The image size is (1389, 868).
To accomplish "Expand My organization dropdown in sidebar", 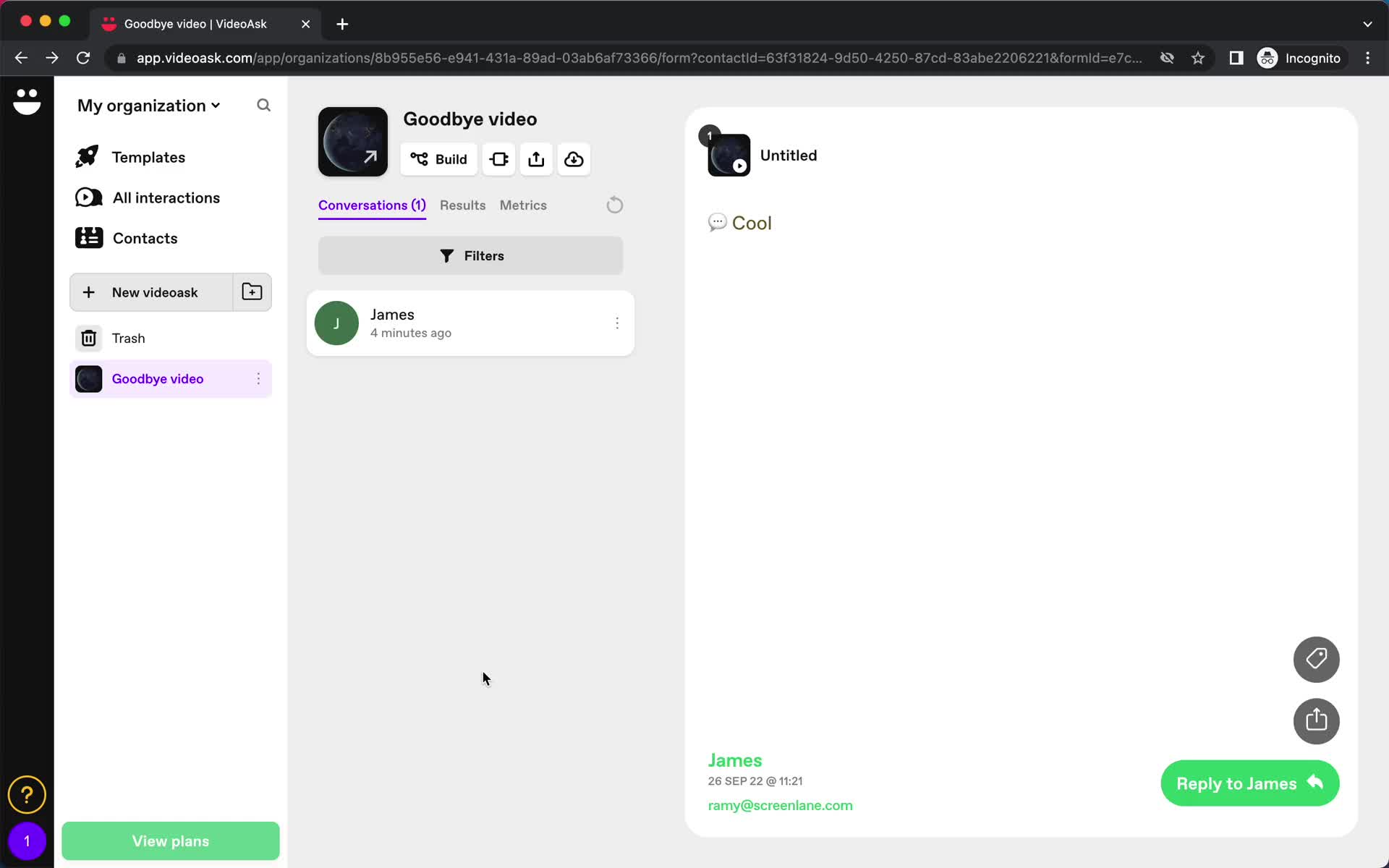I will coord(148,105).
